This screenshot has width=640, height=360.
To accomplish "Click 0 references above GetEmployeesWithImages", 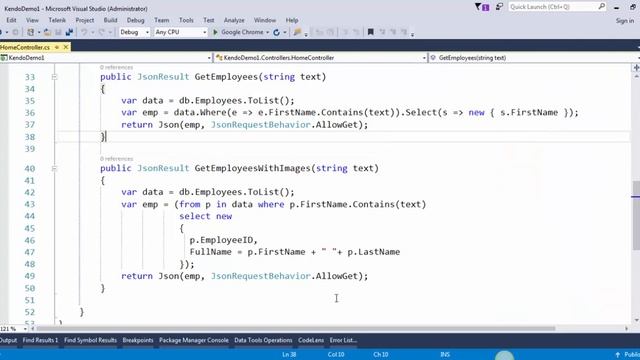I will [116, 159].
